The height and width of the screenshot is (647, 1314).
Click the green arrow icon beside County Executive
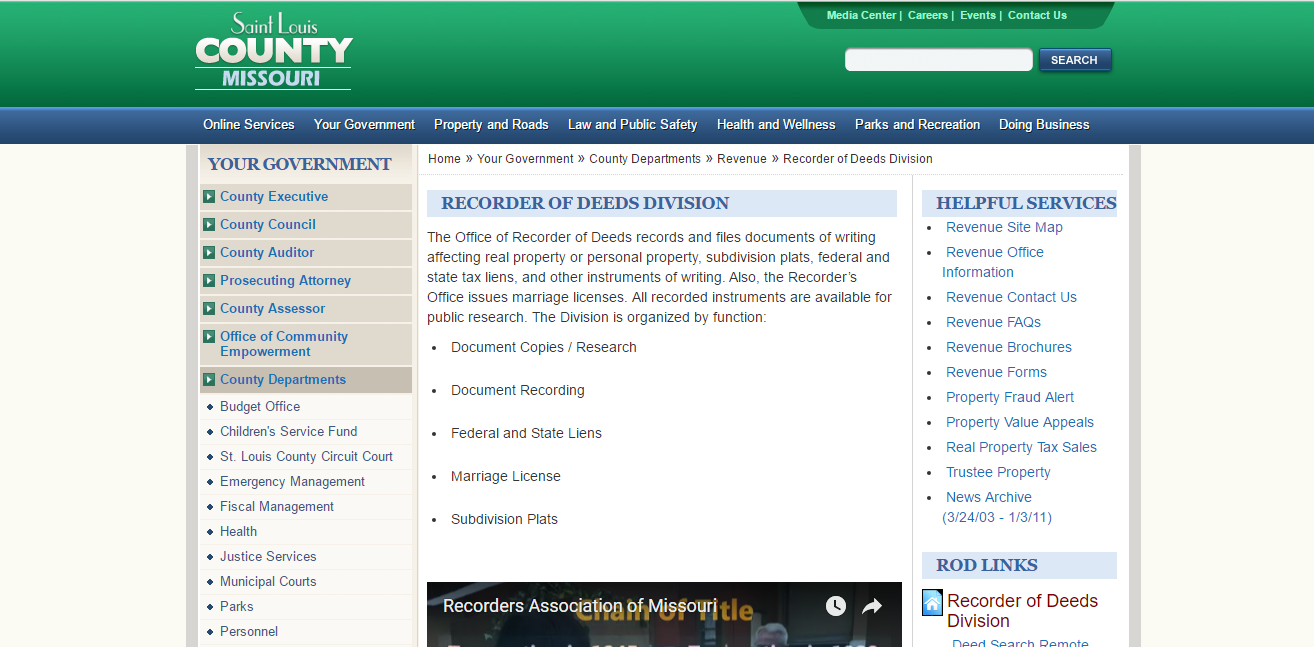click(x=208, y=196)
